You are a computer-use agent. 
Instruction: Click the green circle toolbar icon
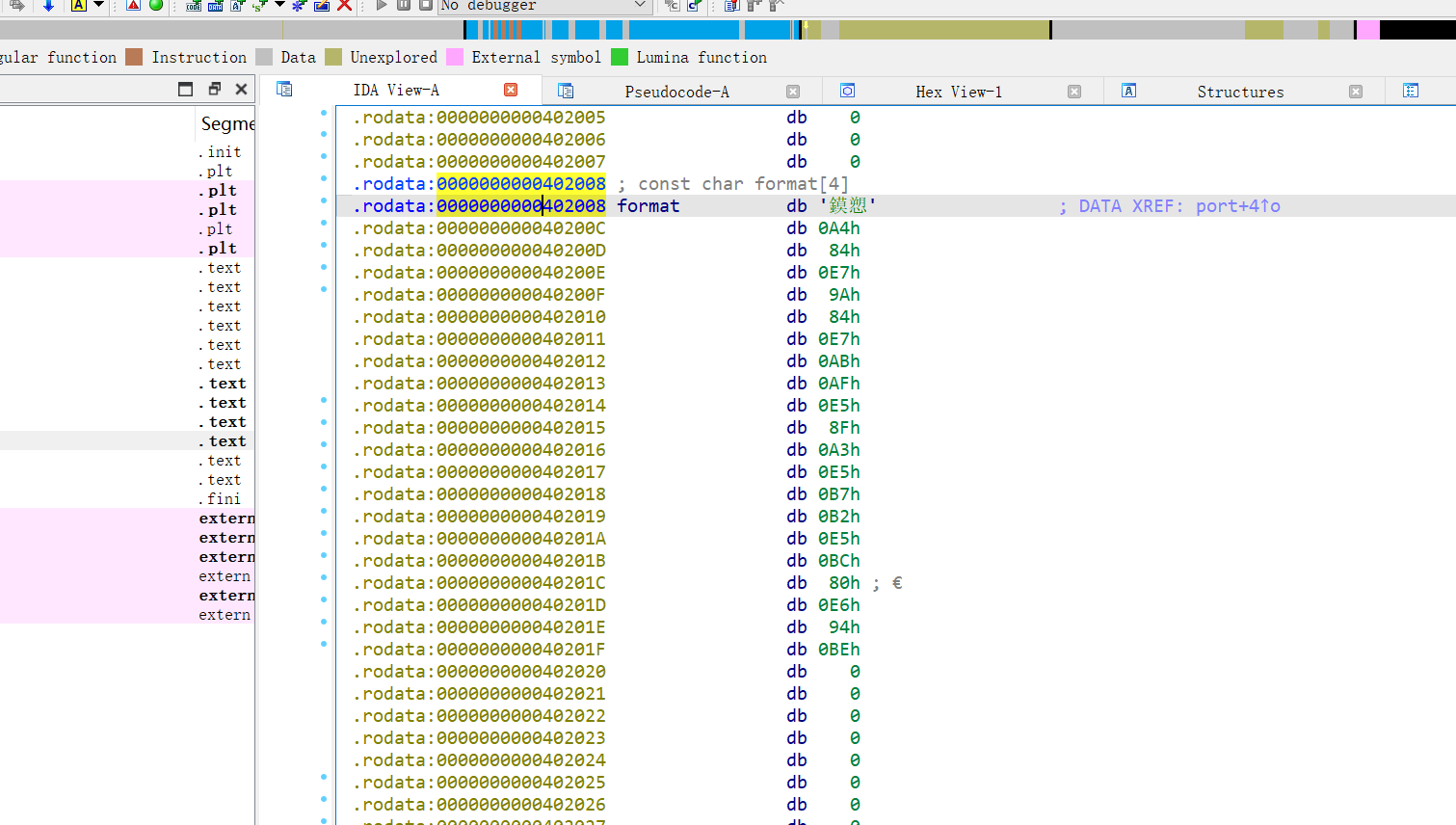pyautogui.click(x=156, y=5)
